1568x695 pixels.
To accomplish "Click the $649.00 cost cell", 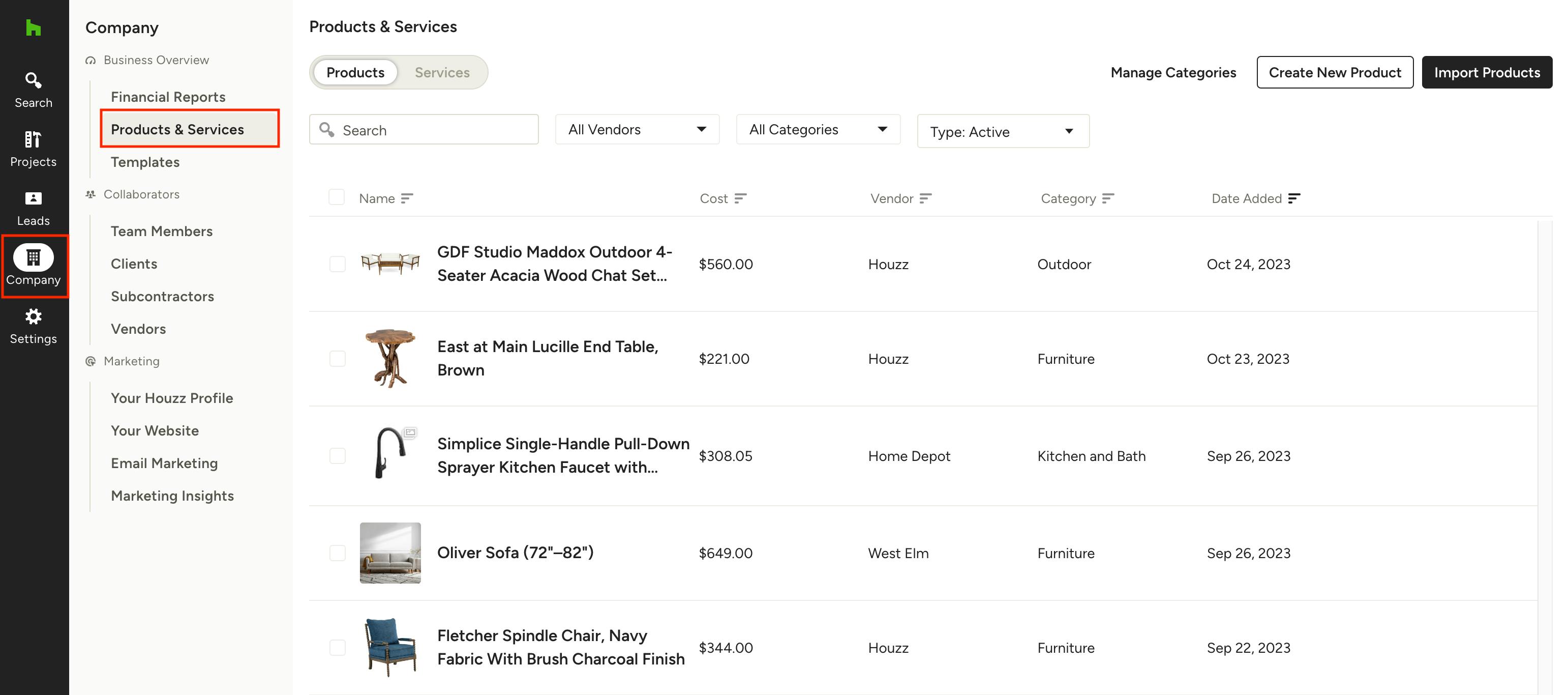I will pos(726,553).
